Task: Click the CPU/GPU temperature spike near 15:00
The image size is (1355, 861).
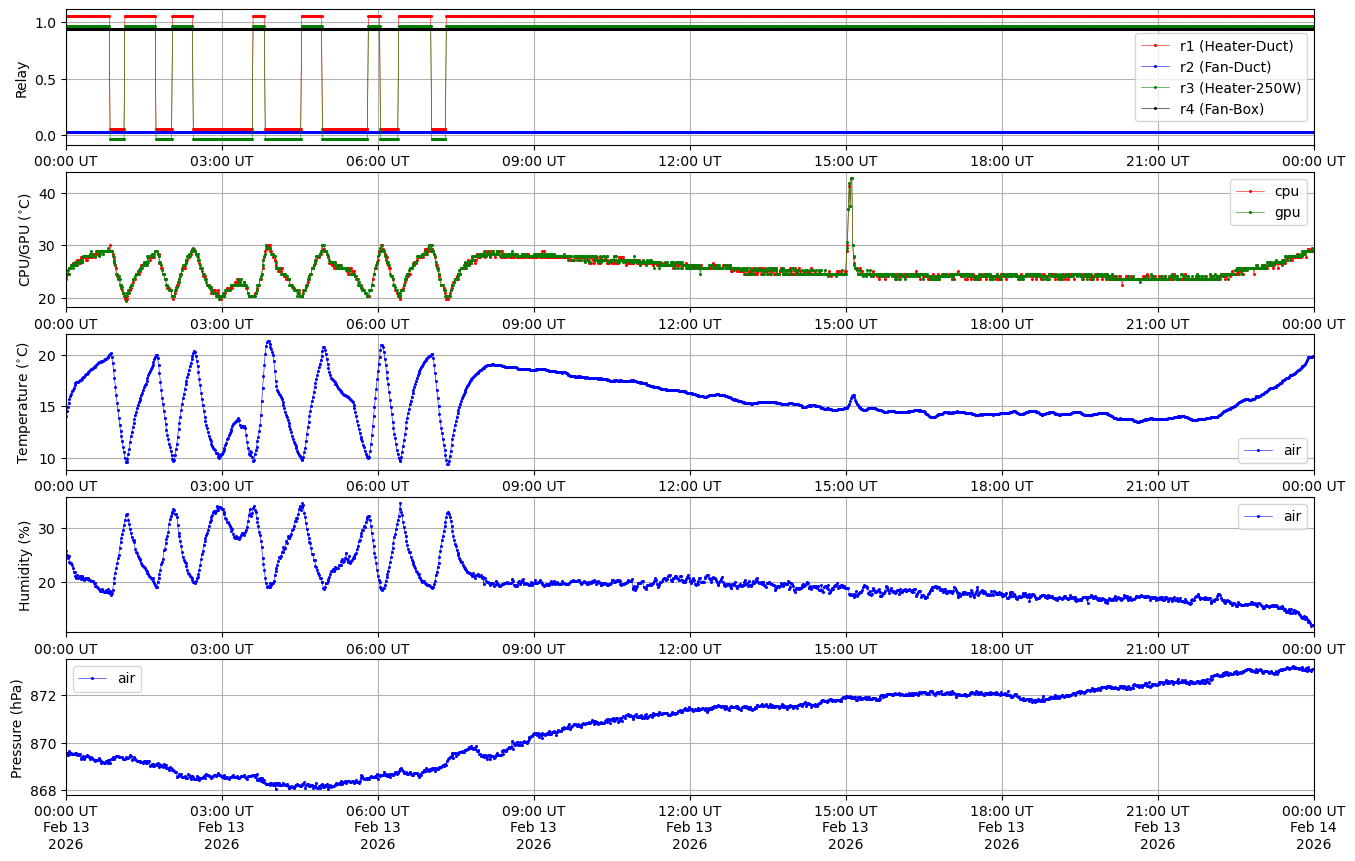Action: point(850,181)
